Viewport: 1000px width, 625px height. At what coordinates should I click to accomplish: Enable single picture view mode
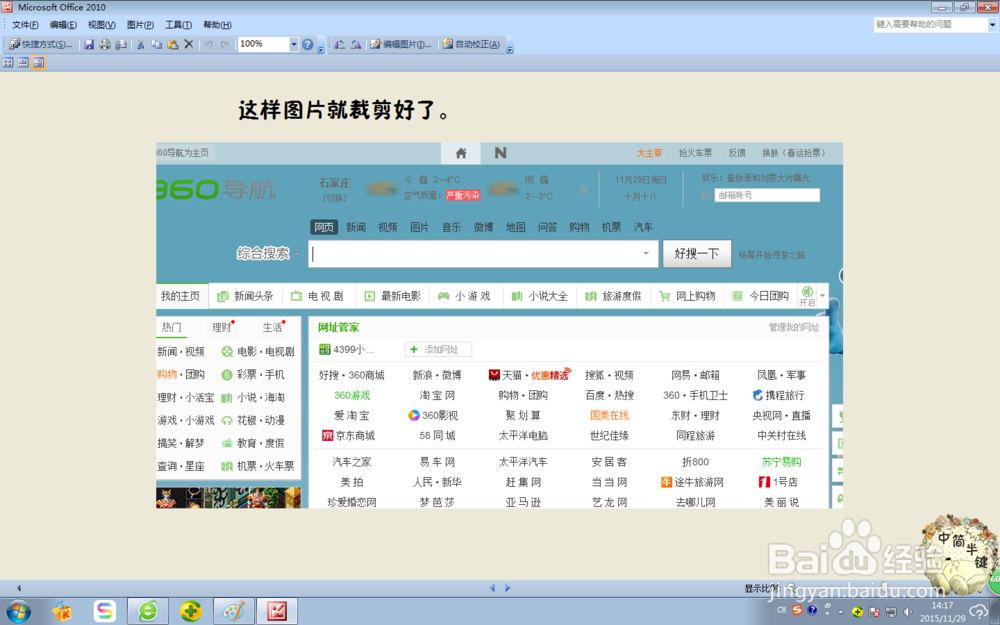pos(37,62)
